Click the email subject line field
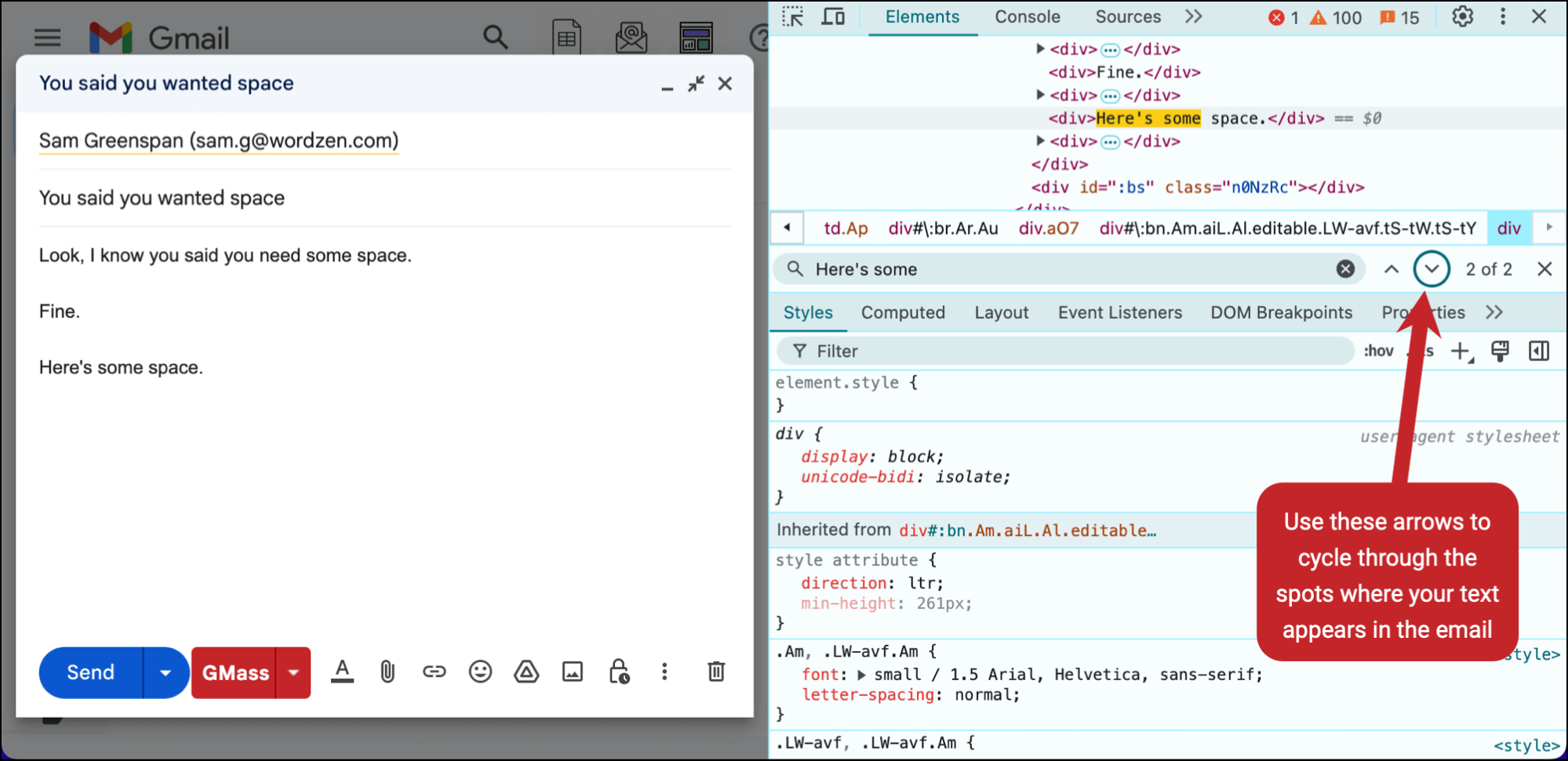The image size is (1568, 761). [x=384, y=198]
